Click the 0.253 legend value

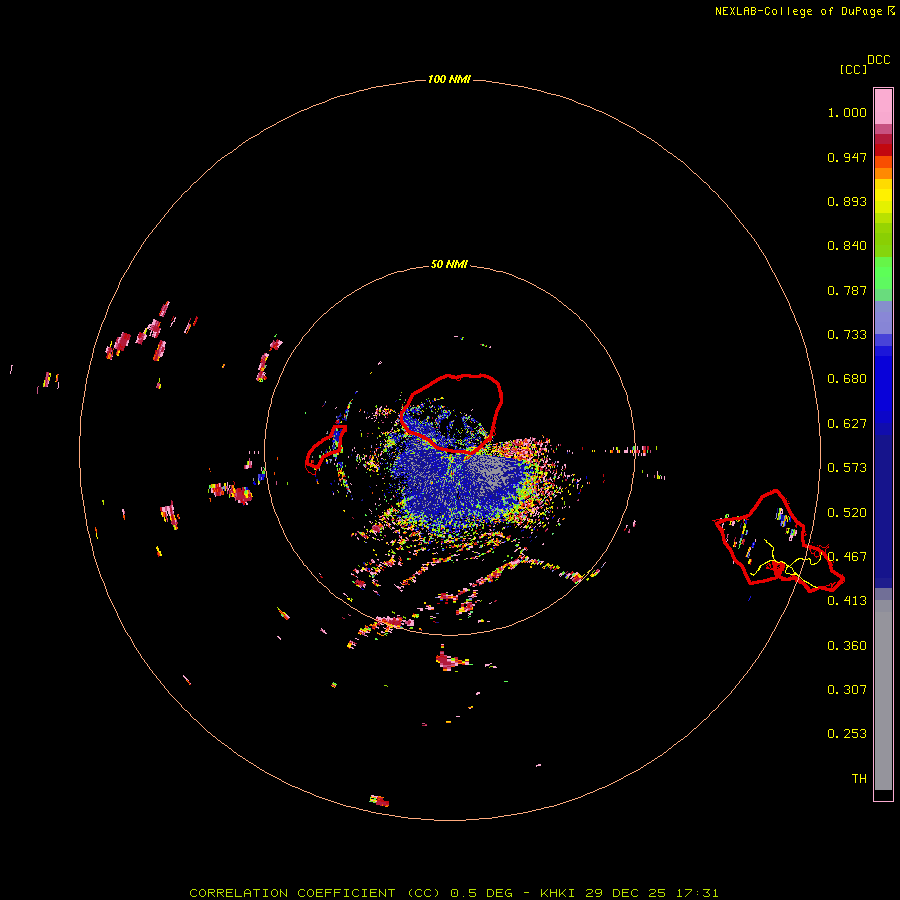pos(847,734)
